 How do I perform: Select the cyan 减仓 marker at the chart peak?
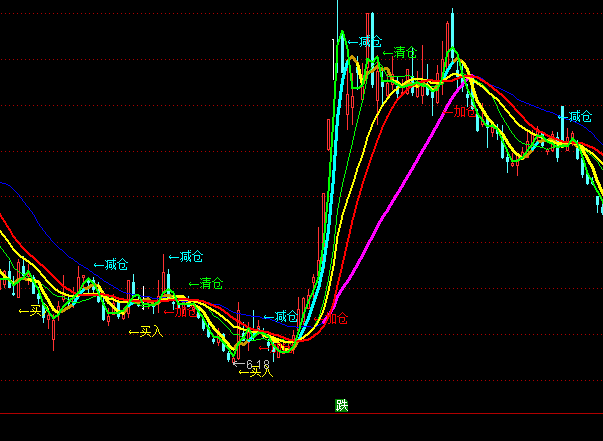365,41
